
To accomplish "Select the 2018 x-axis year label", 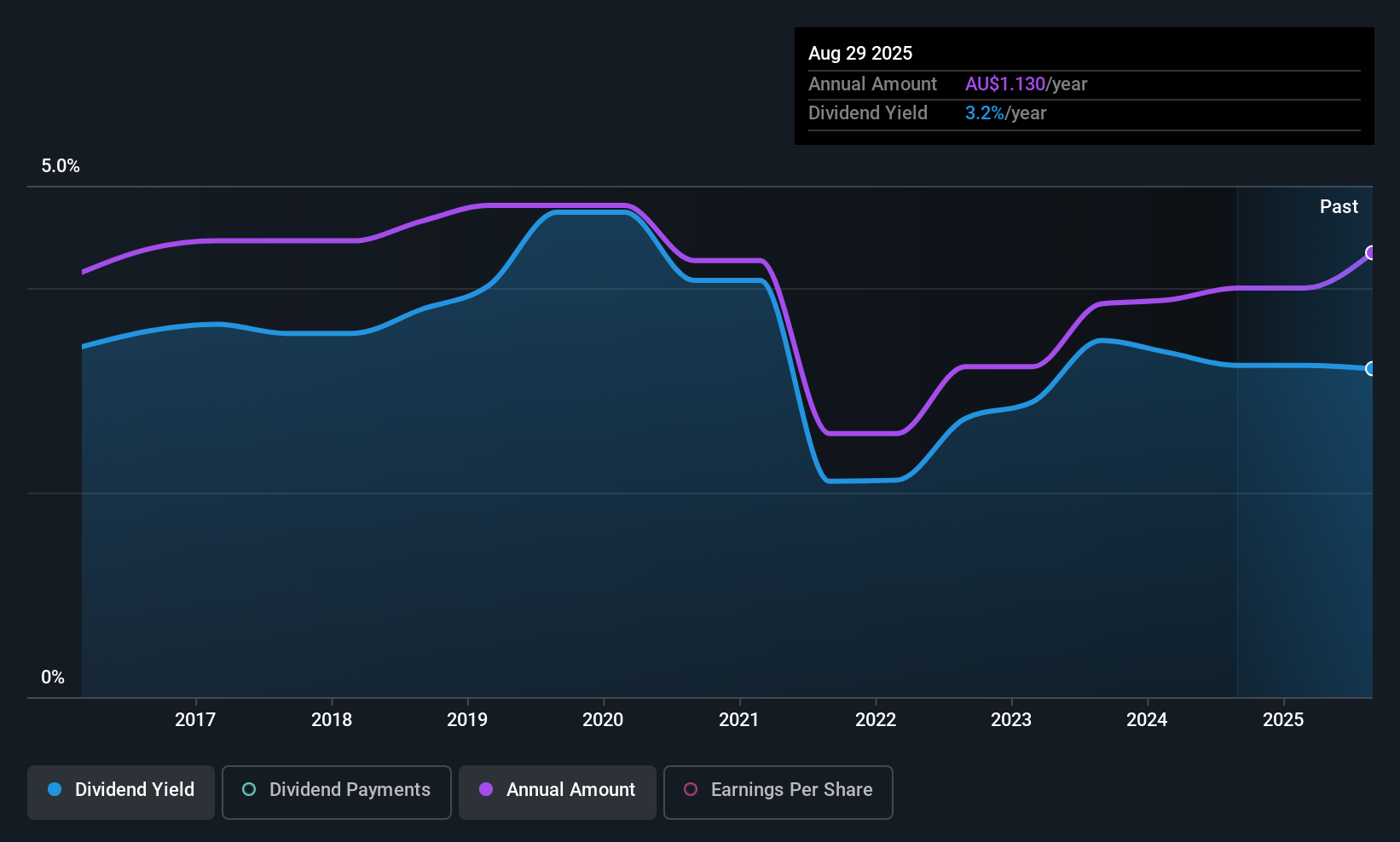I will click(x=332, y=720).
